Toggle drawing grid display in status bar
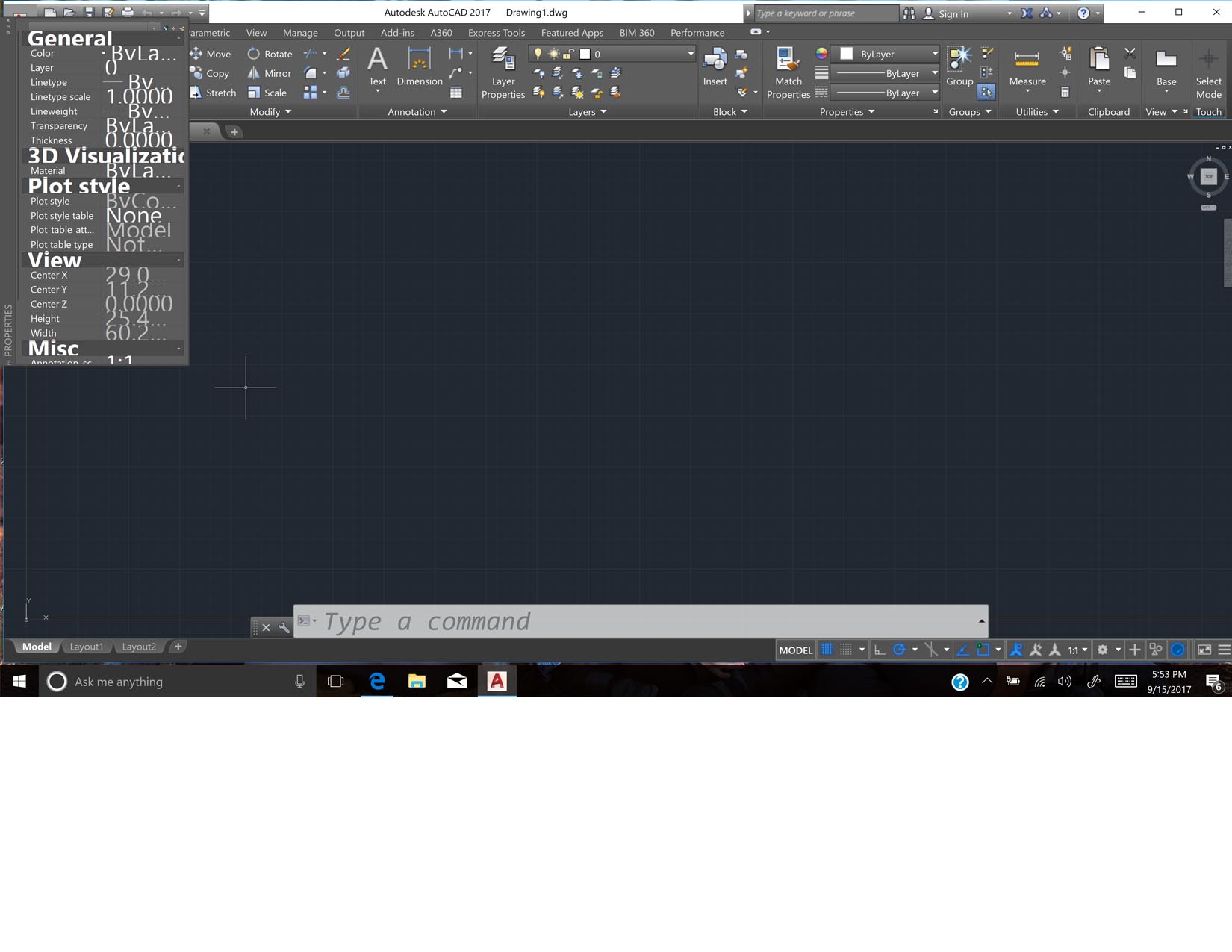 pos(827,650)
